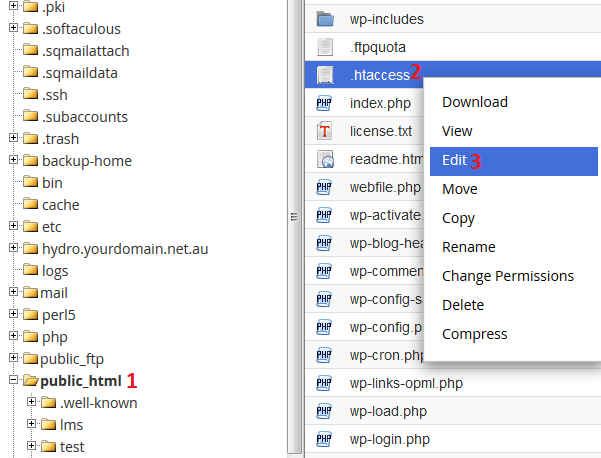Click the index.php PHP icon
Screen dimensions: 601x458
click(x=324, y=103)
